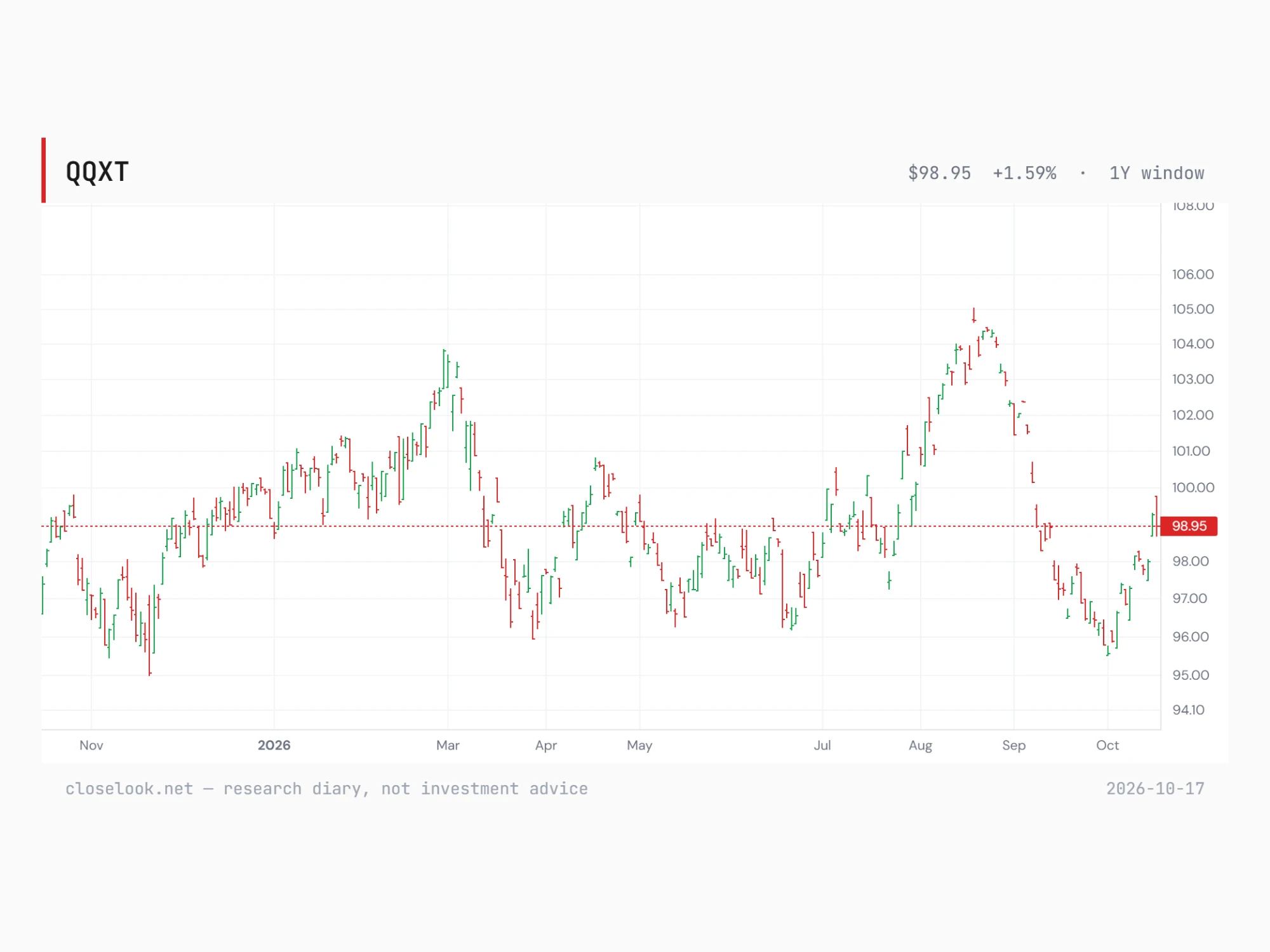Click the 105.00 price axis label
Screen dimensions: 1270x952
1193,309
